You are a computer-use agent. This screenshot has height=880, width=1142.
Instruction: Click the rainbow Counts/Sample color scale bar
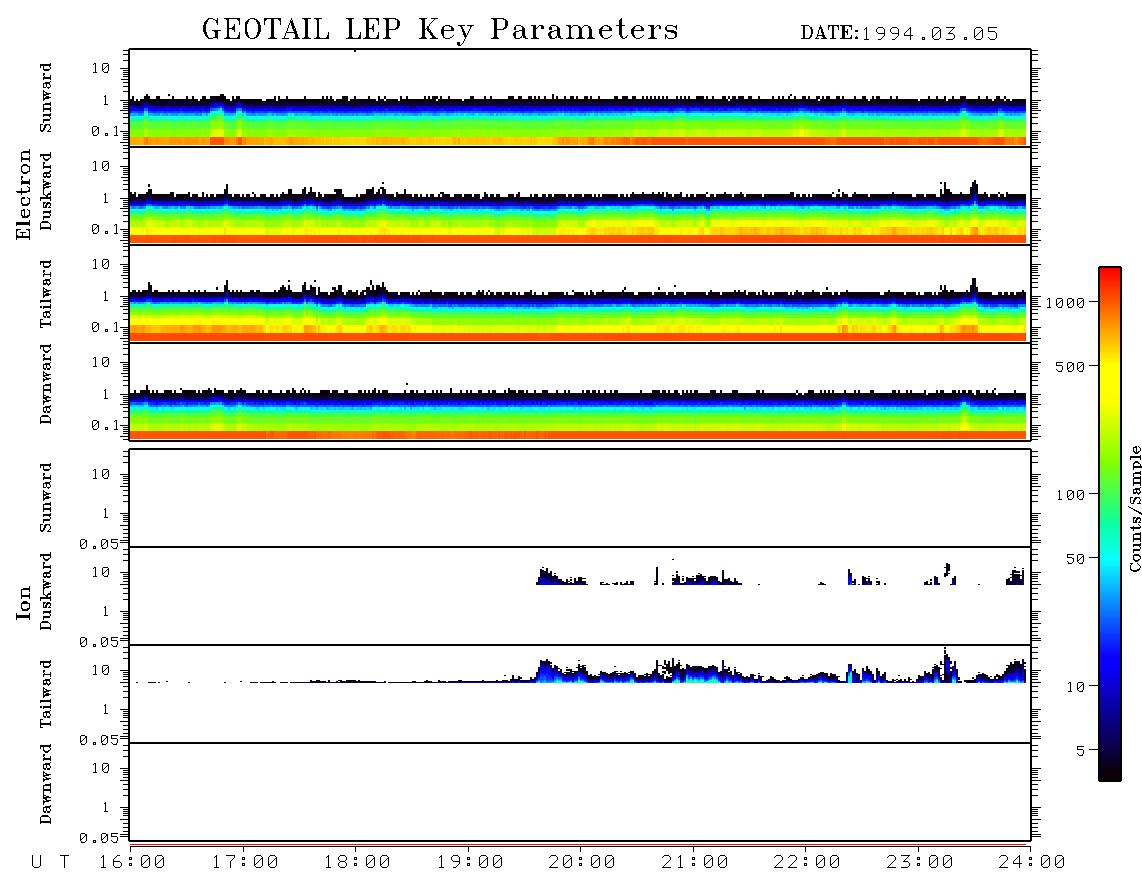pyautogui.click(x=1110, y=524)
